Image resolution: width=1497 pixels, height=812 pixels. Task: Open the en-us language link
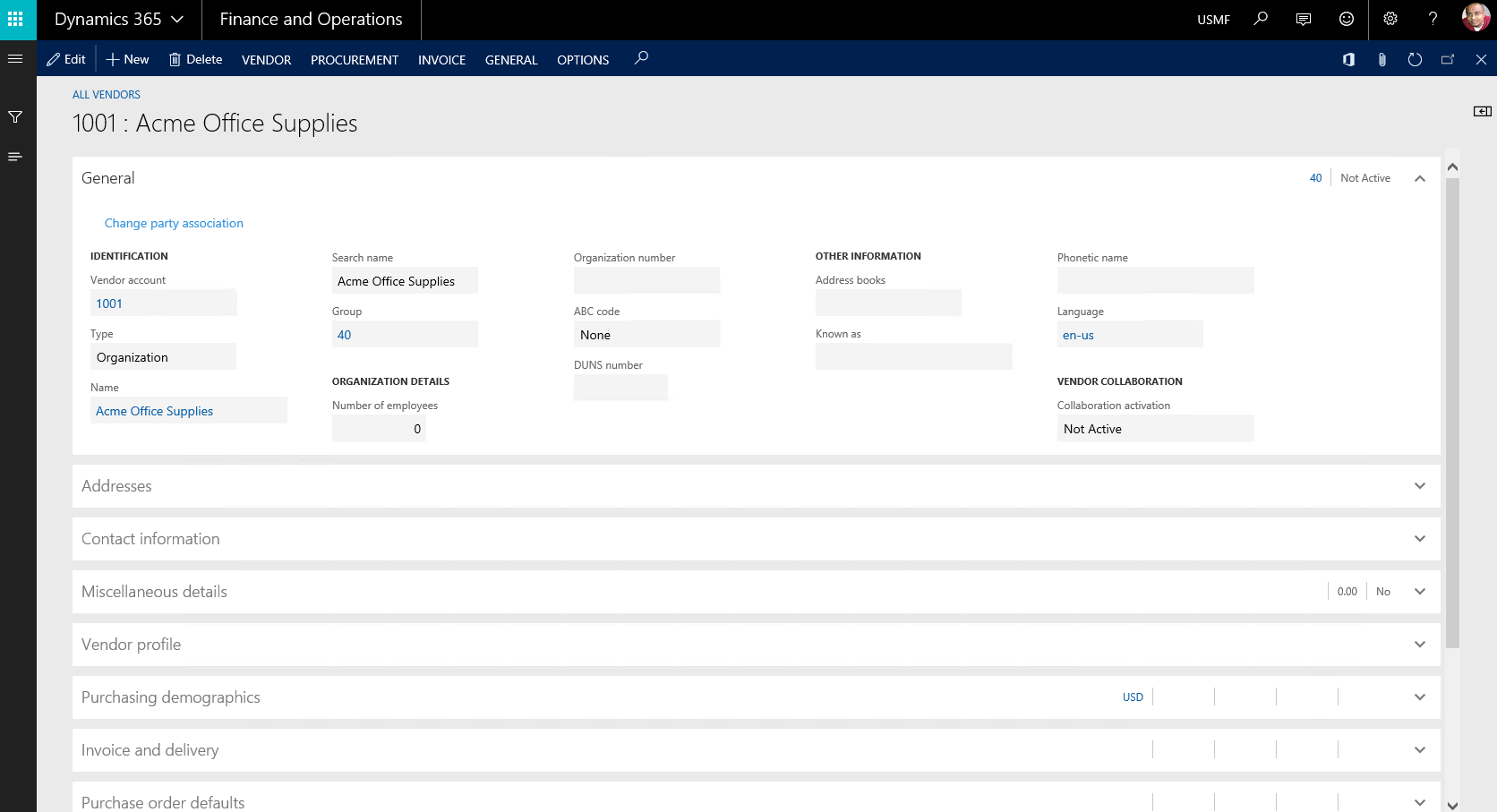pyautogui.click(x=1078, y=335)
